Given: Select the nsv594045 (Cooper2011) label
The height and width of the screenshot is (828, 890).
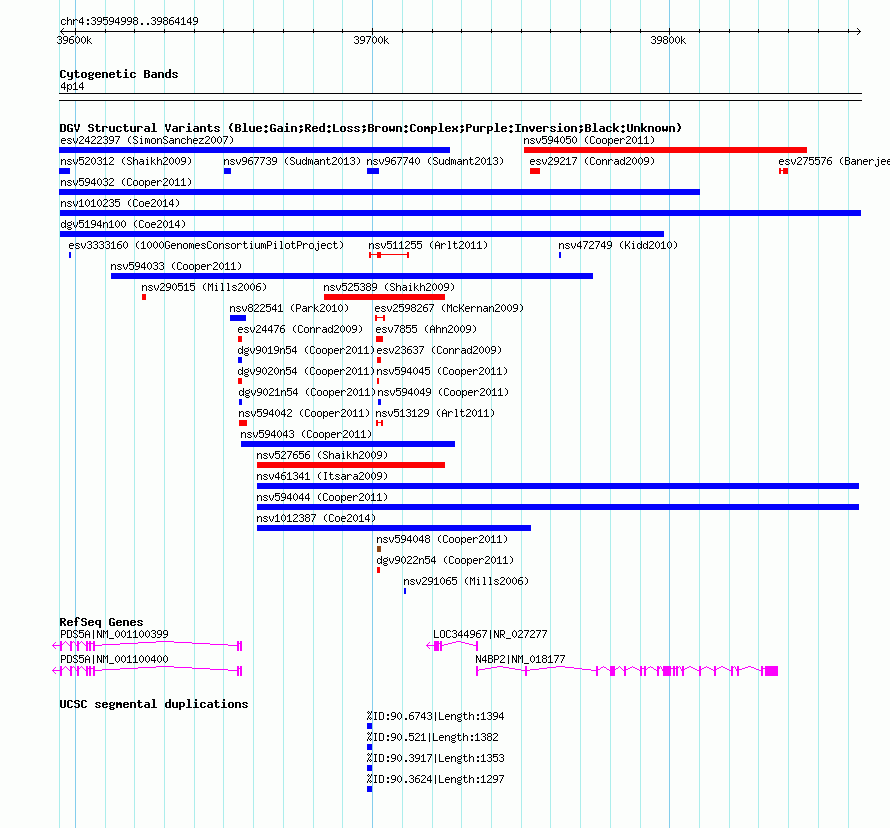Looking at the screenshot, I should pos(442,371).
